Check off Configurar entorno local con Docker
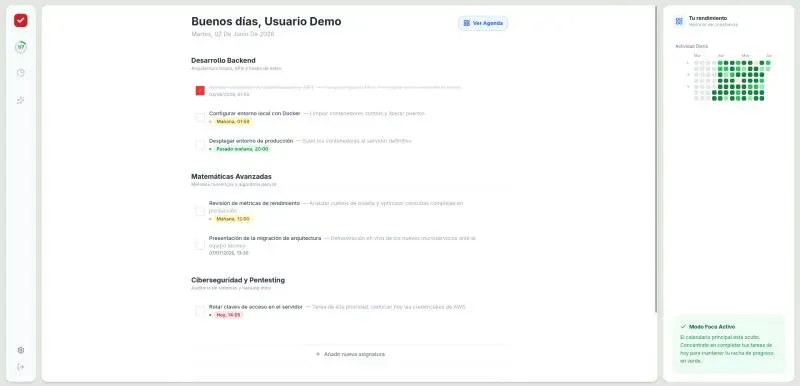800x386 pixels. [x=200, y=117]
